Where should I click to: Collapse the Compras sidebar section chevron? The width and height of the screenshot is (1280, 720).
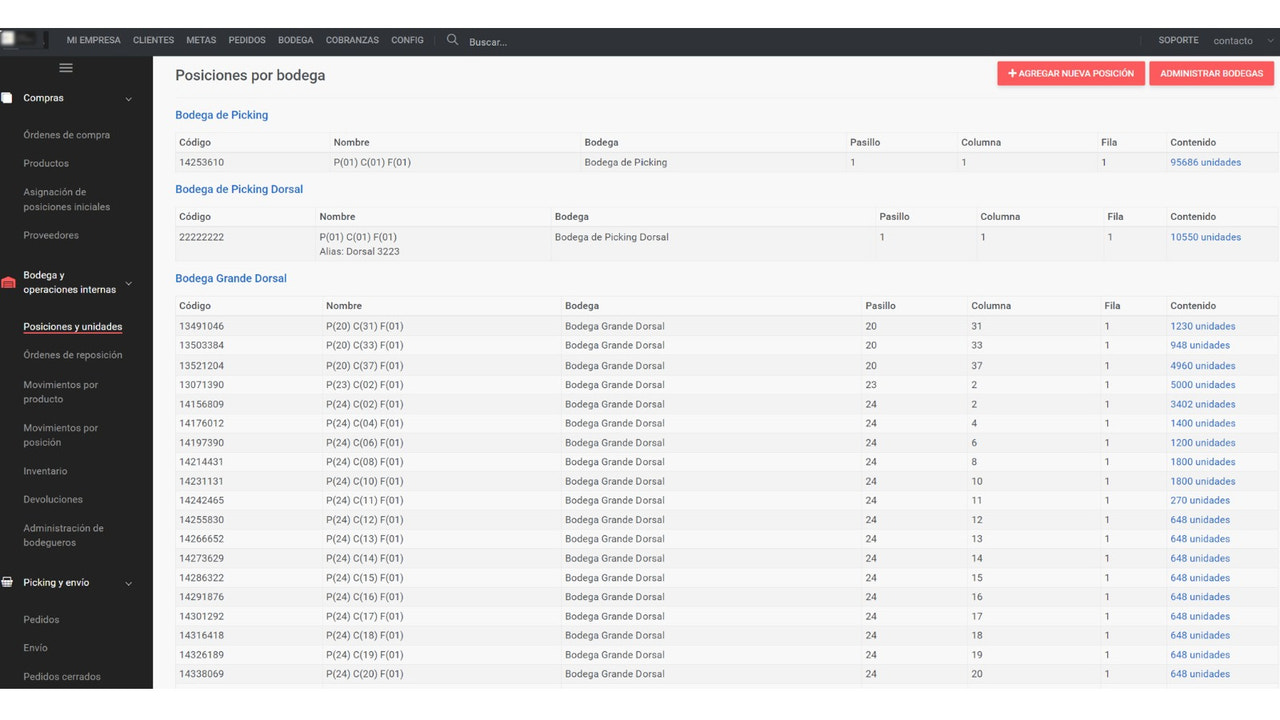point(128,99)
